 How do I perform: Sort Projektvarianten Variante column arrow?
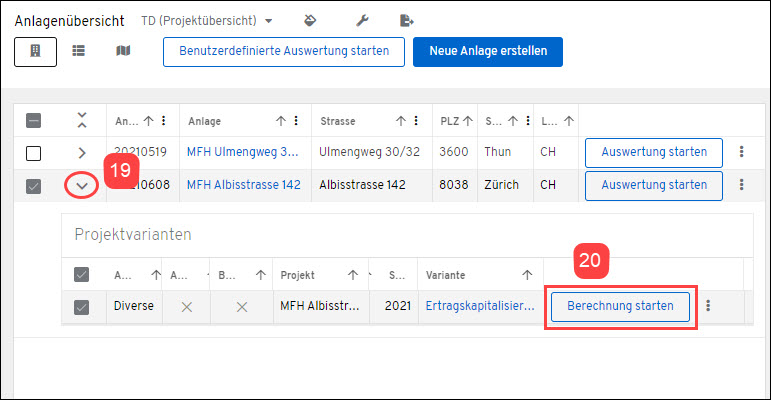tap(527, 275)
